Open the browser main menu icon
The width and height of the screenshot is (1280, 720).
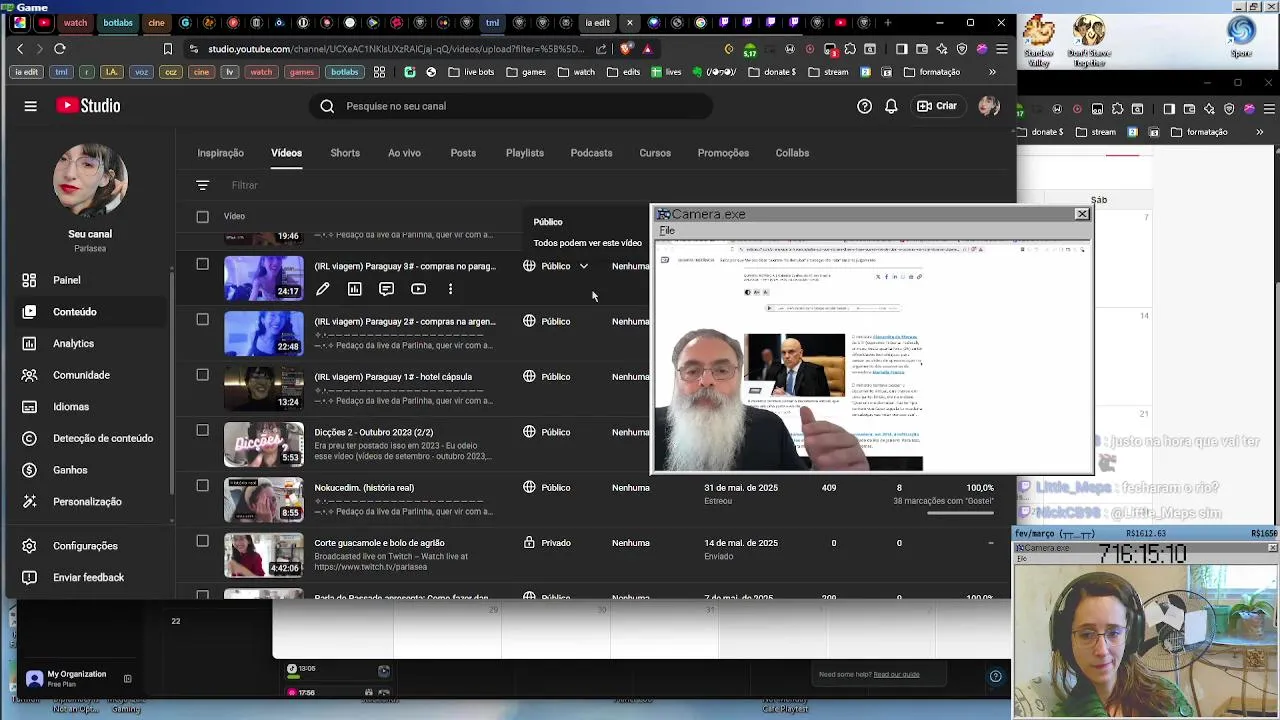(1001, 48)
